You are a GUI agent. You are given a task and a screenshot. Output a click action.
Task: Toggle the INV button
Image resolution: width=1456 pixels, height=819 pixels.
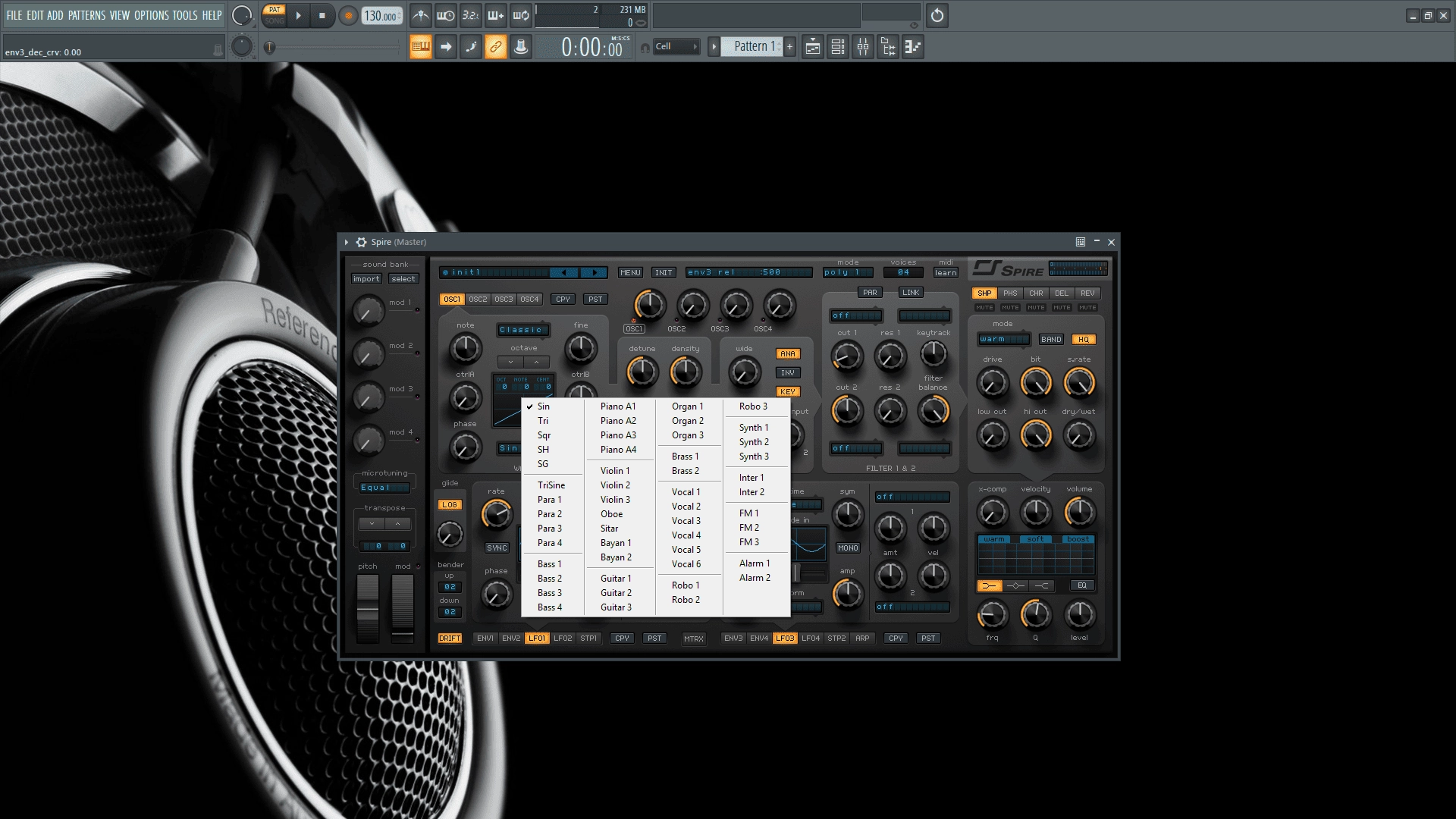(788, 373)
